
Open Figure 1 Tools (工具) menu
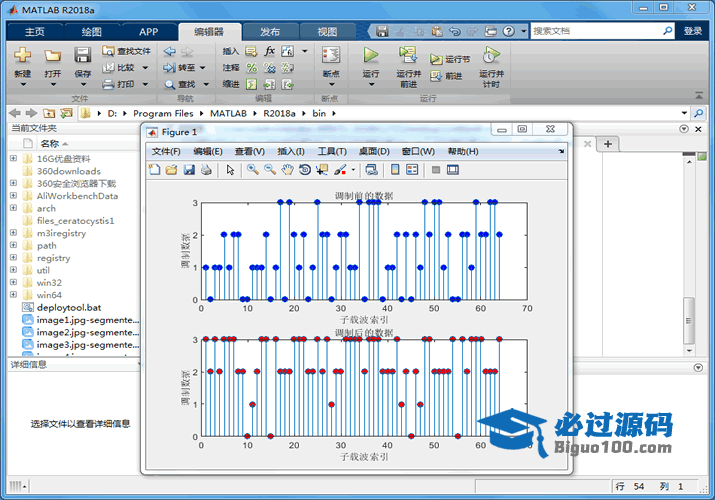(332, 151)
